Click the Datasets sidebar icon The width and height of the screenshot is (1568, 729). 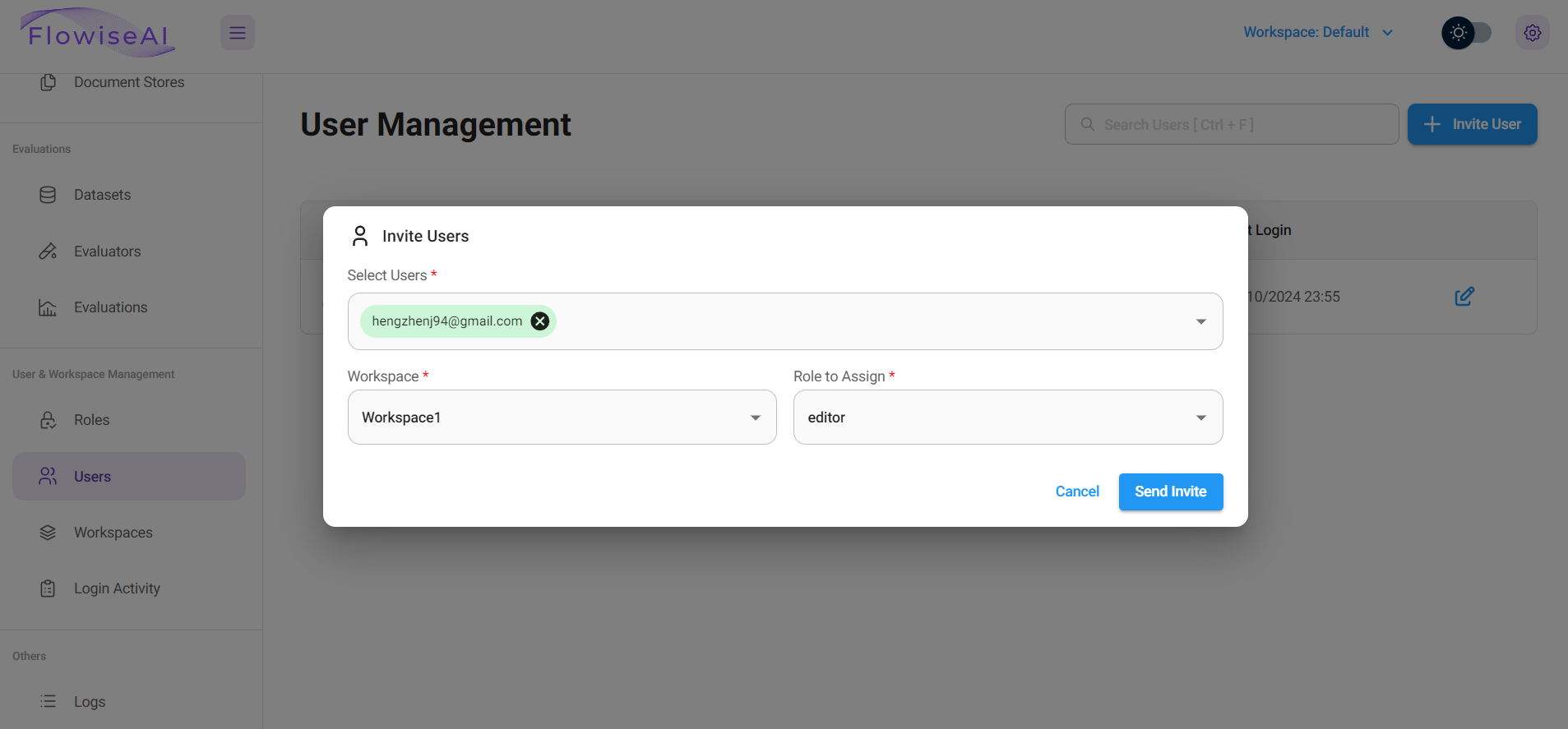pyautogui.click(x=48, y=195)
